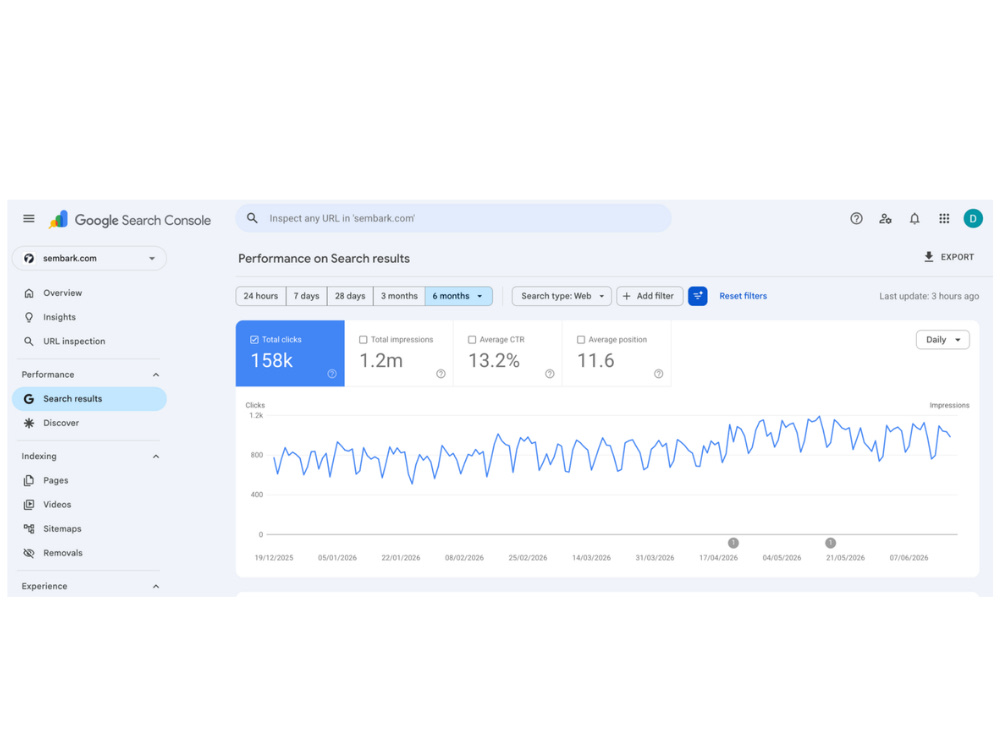Image resolution: width=1000 pixels, height=750 pixels.
Task: Click the chart annotation marker near 17/04/2026
Action: click(733, 543)
